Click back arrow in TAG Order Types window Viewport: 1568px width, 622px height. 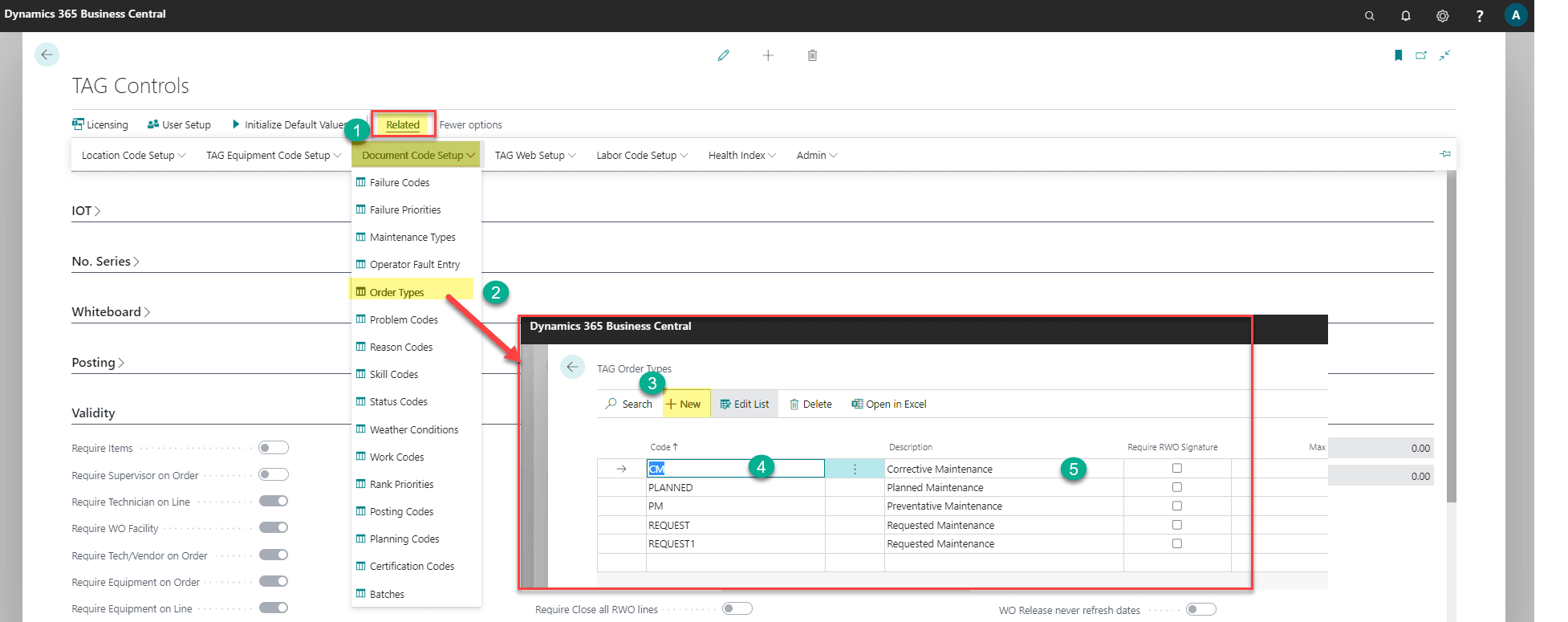pos(572,367)
